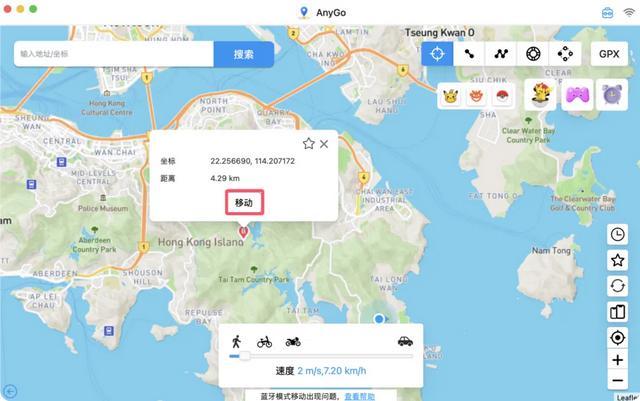The image size is (640, 401).
Task: Open the purple game controller tool
Action: click(577, 95)
